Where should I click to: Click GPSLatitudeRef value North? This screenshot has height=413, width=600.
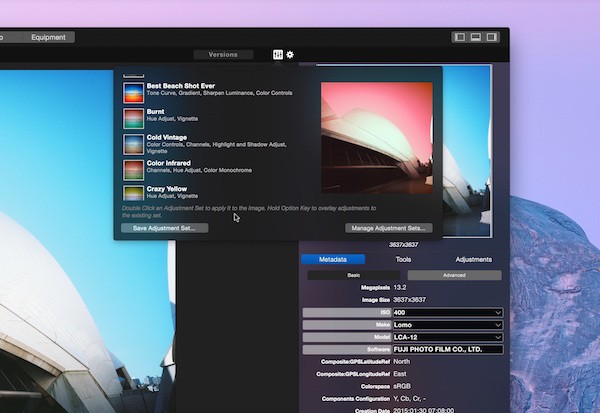coord(402,361)
